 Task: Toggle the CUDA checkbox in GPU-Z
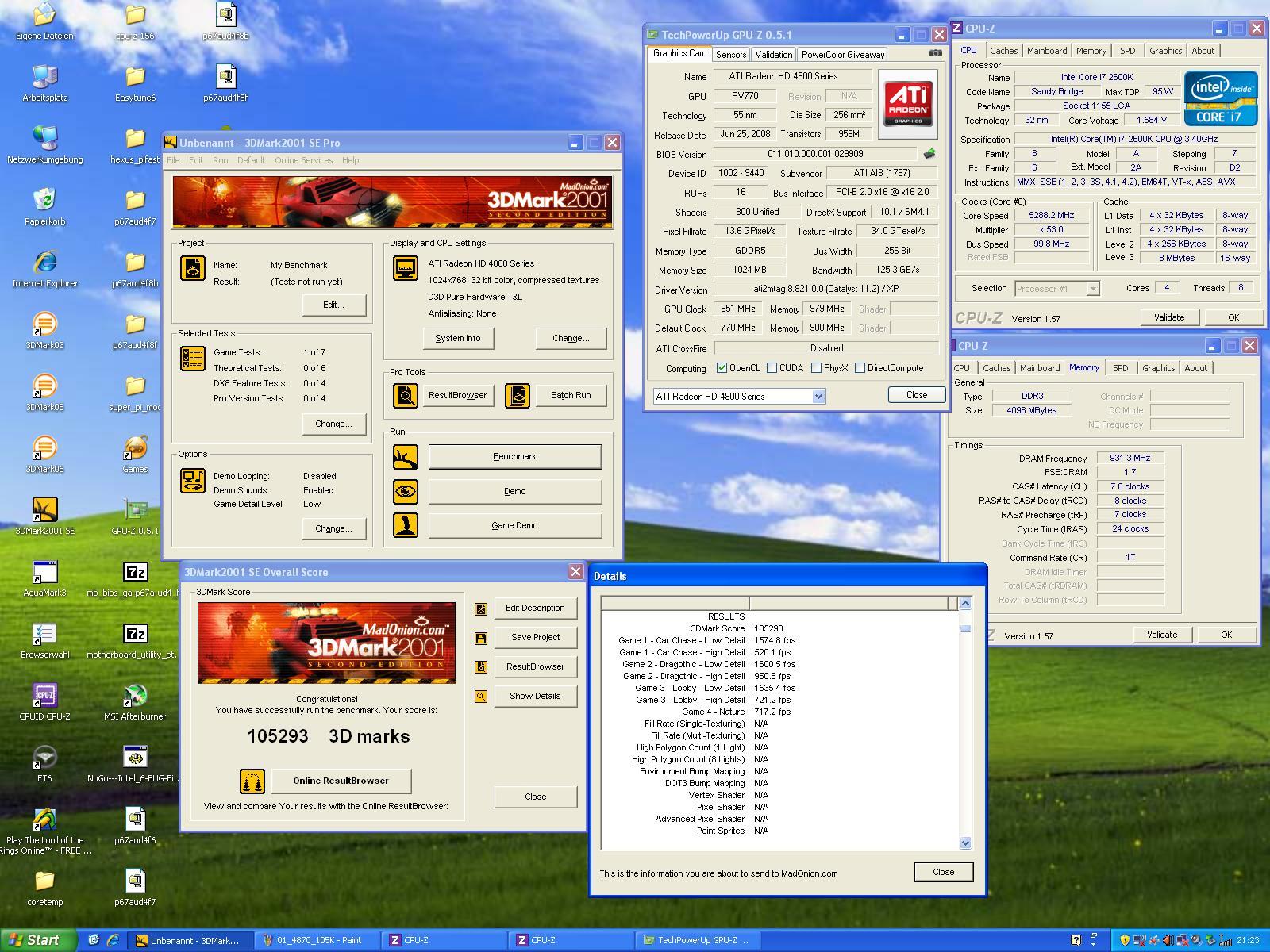[772, 368]
